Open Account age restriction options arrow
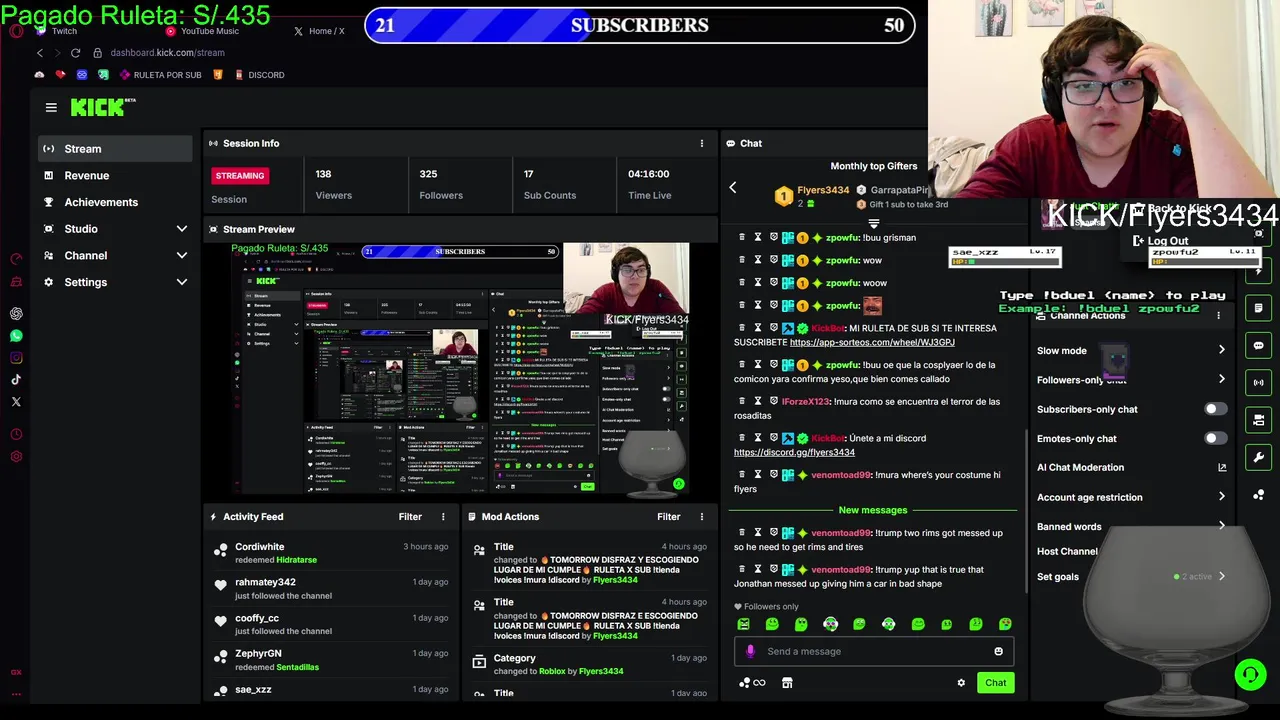This screenshot has width=1280, height=720. [x=1221, y=497]
